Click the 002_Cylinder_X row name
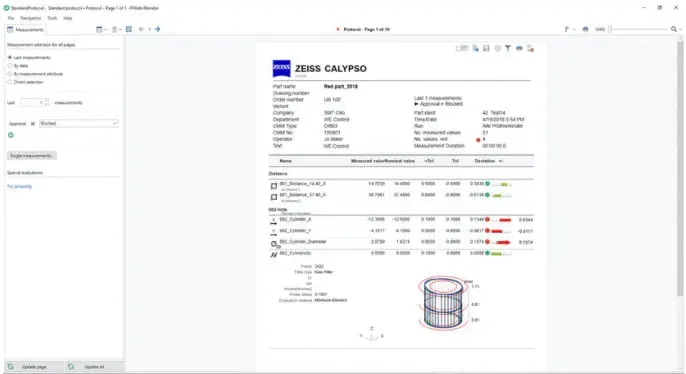The width and height of the screenshot is (686, 374). click(x=295, y=219)
